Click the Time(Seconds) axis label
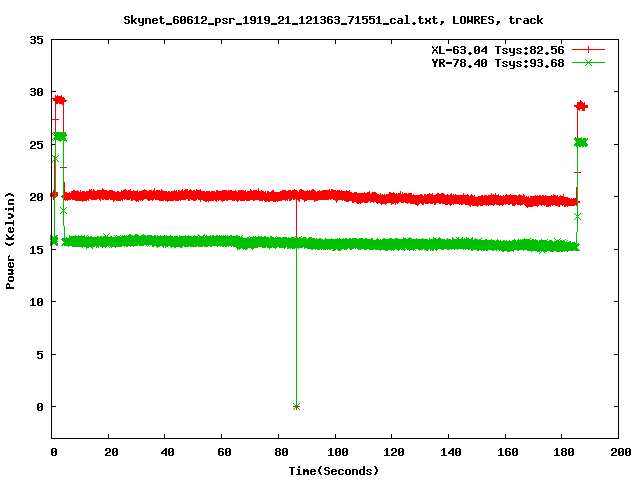Screen dimensions: 640x480 334,471
